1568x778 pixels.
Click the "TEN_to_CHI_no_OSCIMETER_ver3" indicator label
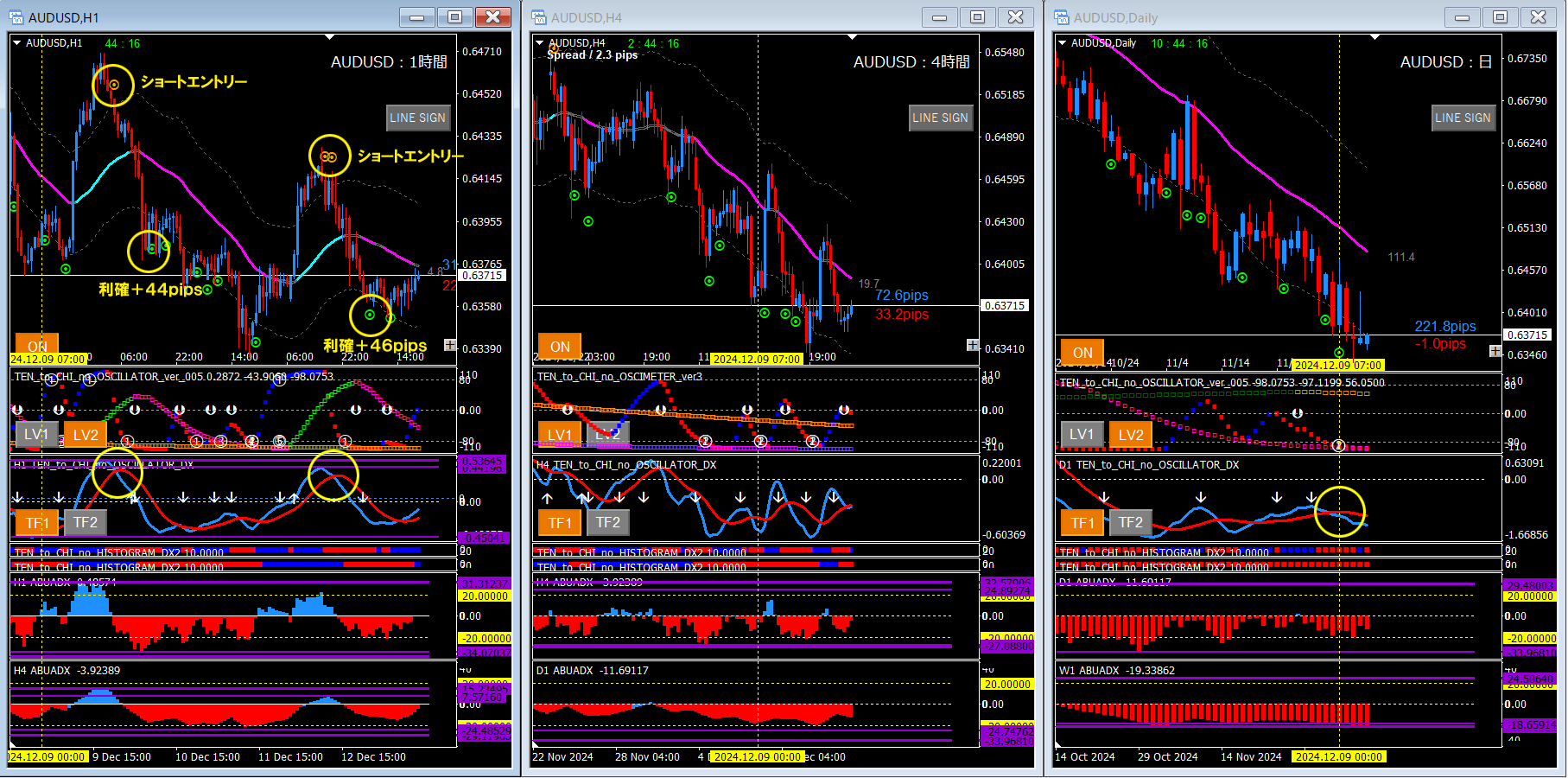coord(619,377)
